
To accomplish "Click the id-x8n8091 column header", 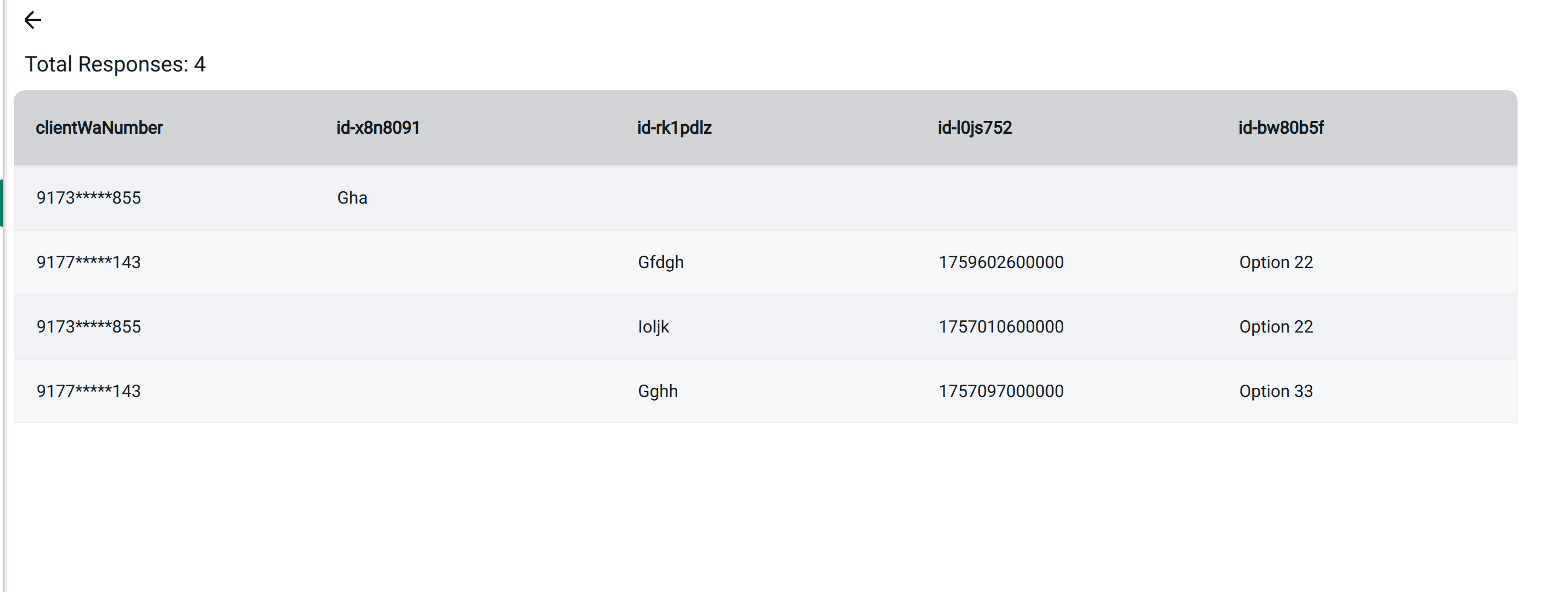I will click(x=378, y=128).
